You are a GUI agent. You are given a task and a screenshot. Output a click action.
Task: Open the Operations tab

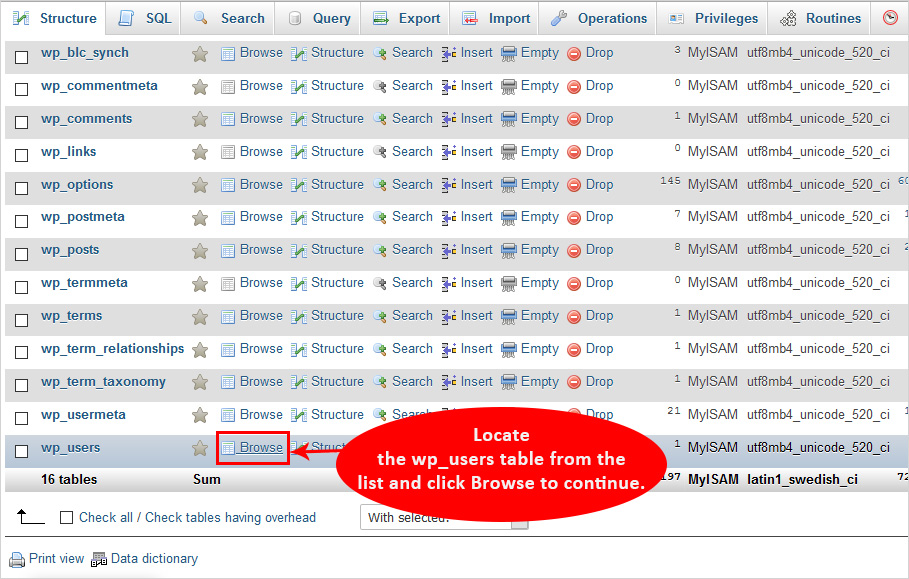tap(599, 18)
